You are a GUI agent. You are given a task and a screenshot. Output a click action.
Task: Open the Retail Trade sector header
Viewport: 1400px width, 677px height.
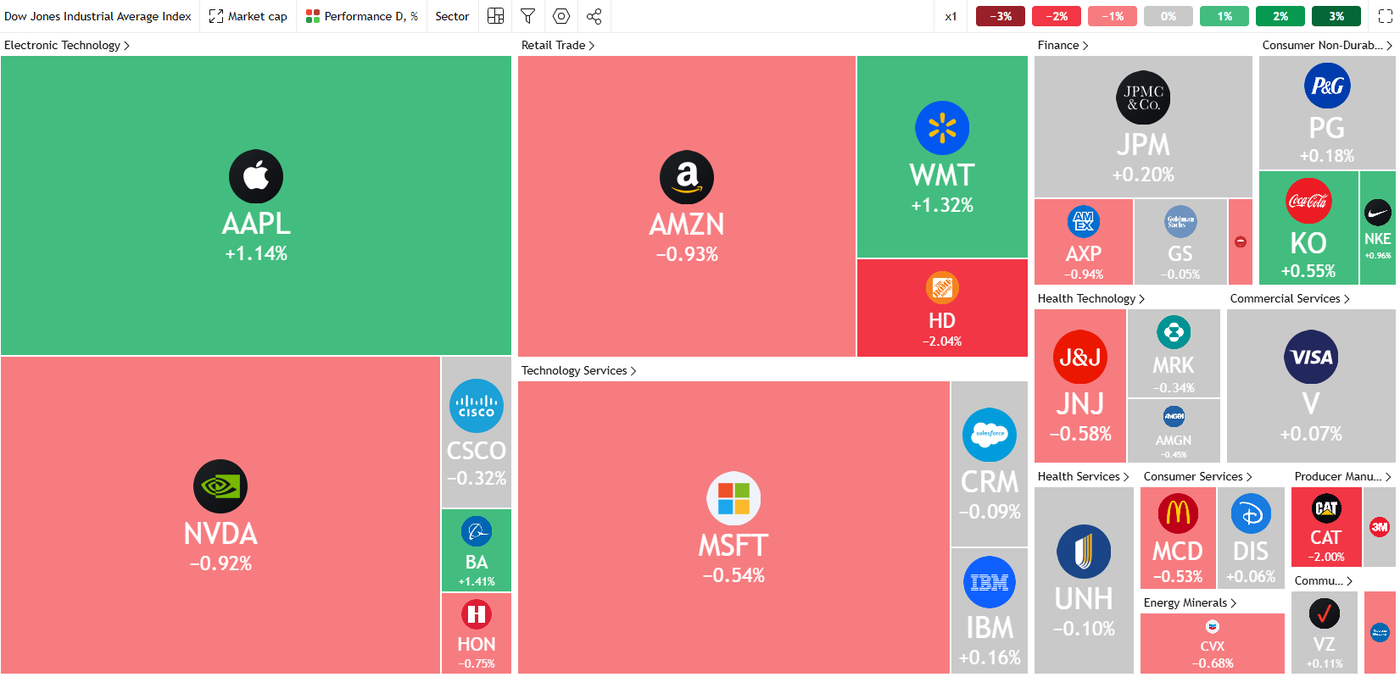pos(557,45)
